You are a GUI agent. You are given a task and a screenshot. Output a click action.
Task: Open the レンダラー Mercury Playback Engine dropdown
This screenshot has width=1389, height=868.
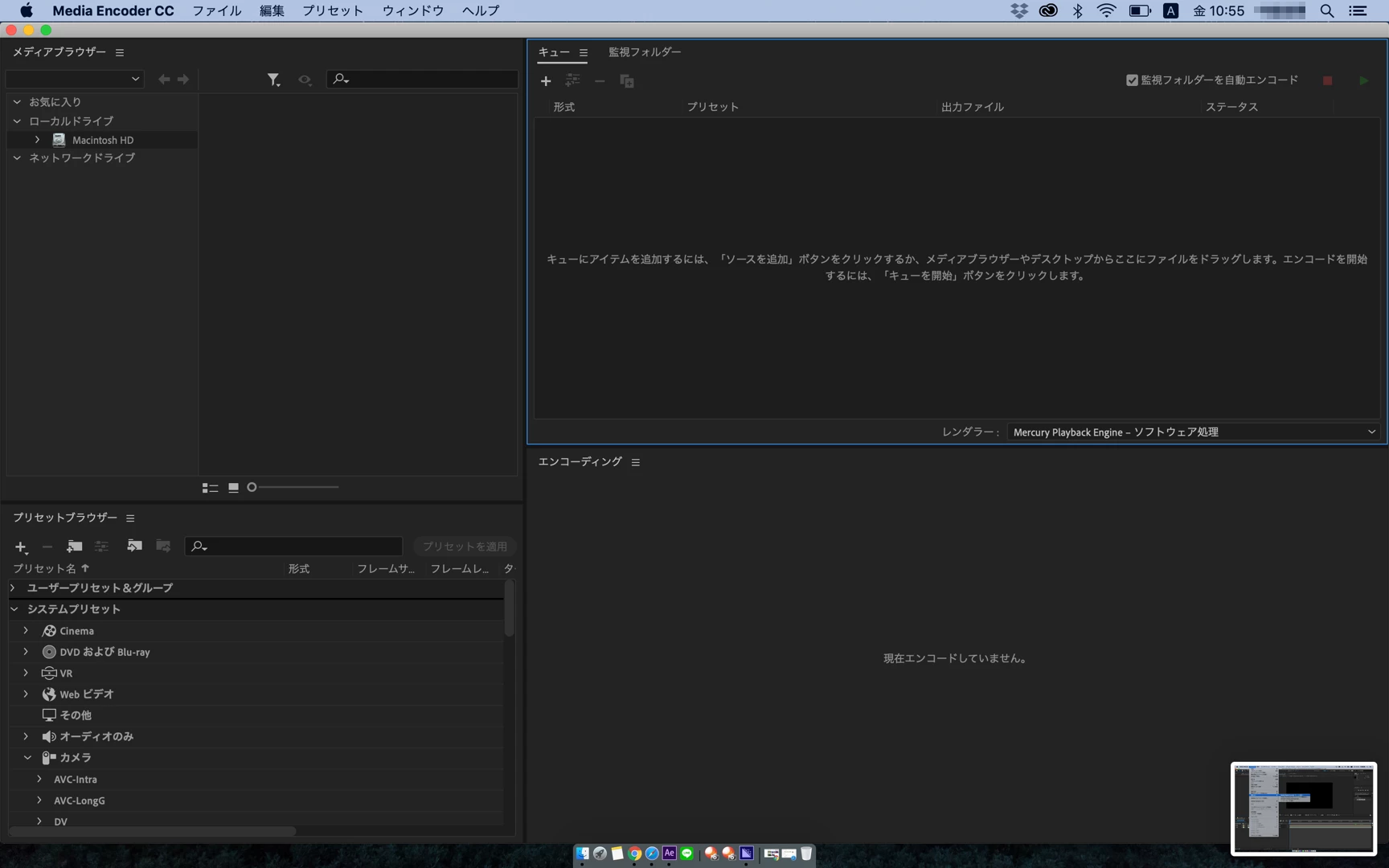[x=1194, y=432]
